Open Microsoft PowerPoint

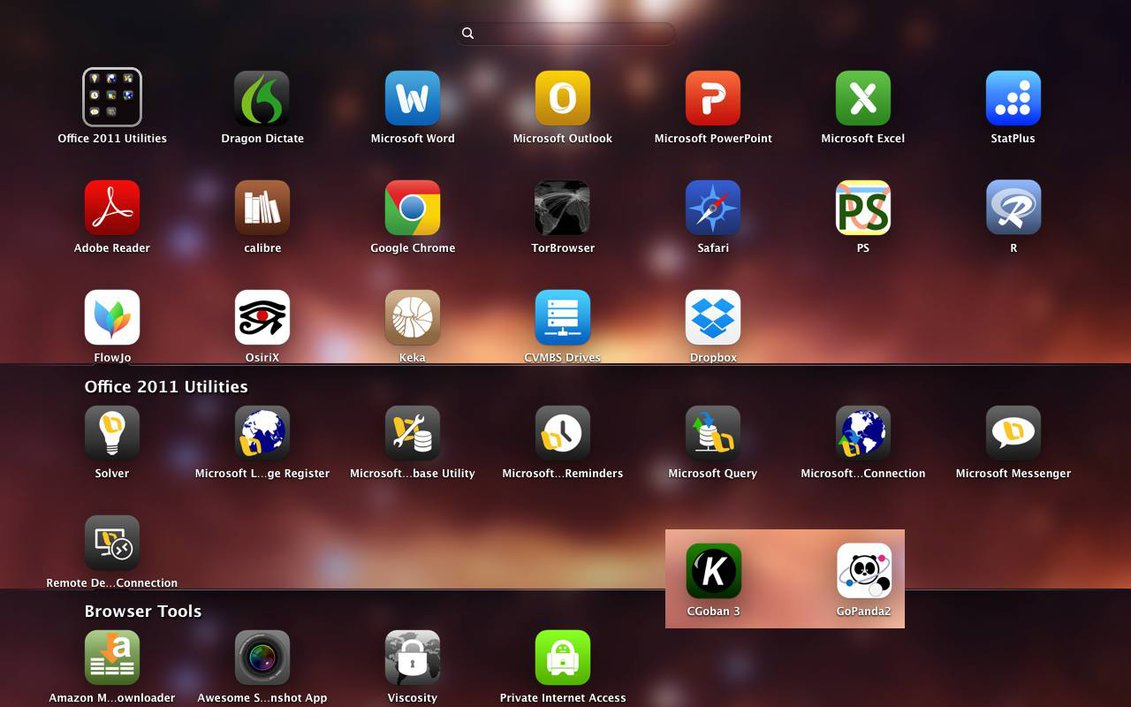(x=713, y=98)
